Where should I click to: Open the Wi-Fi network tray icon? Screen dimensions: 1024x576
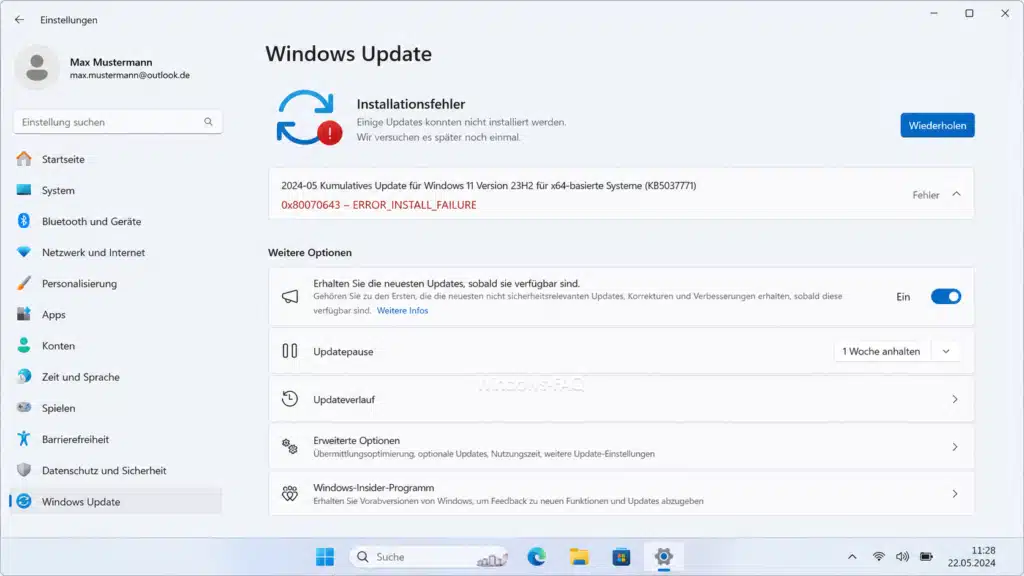[879, 556]
